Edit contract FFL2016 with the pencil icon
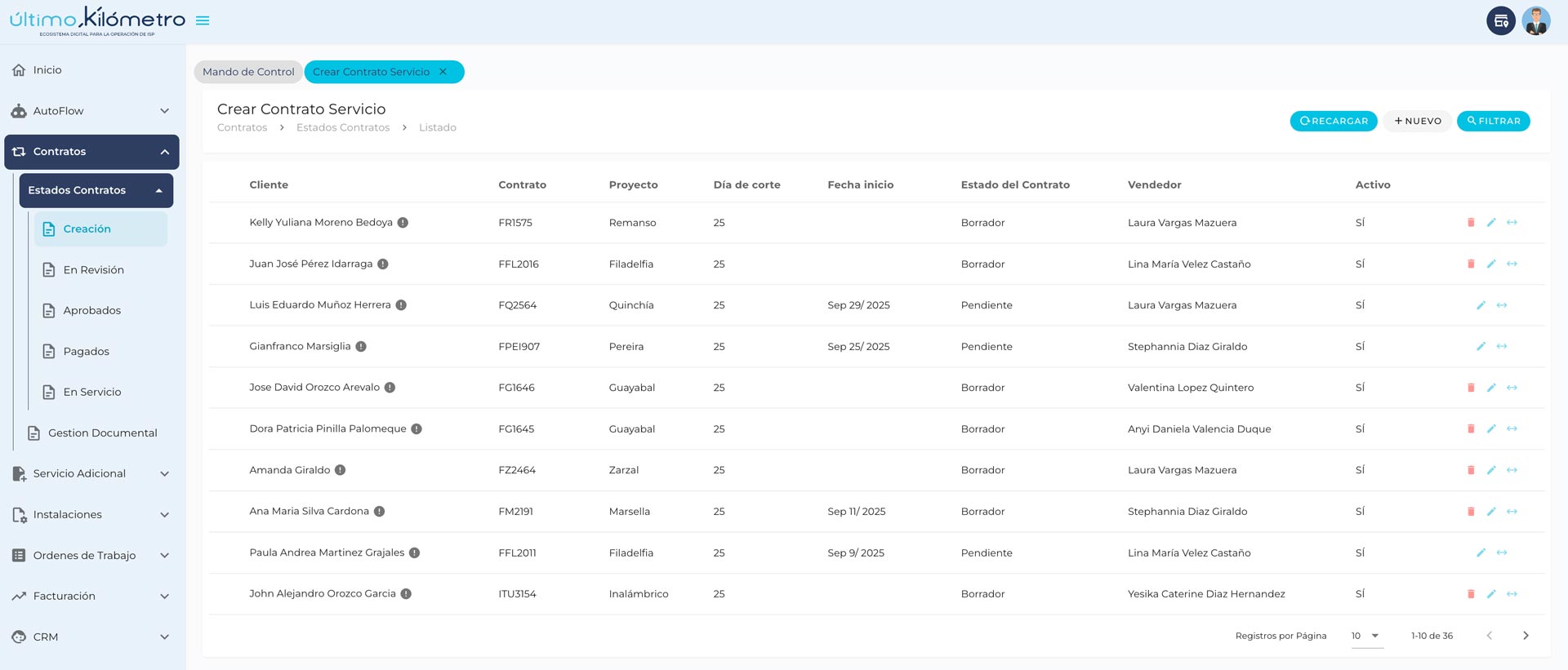This screenshot has height=670, width=1568. [1491, 264]
